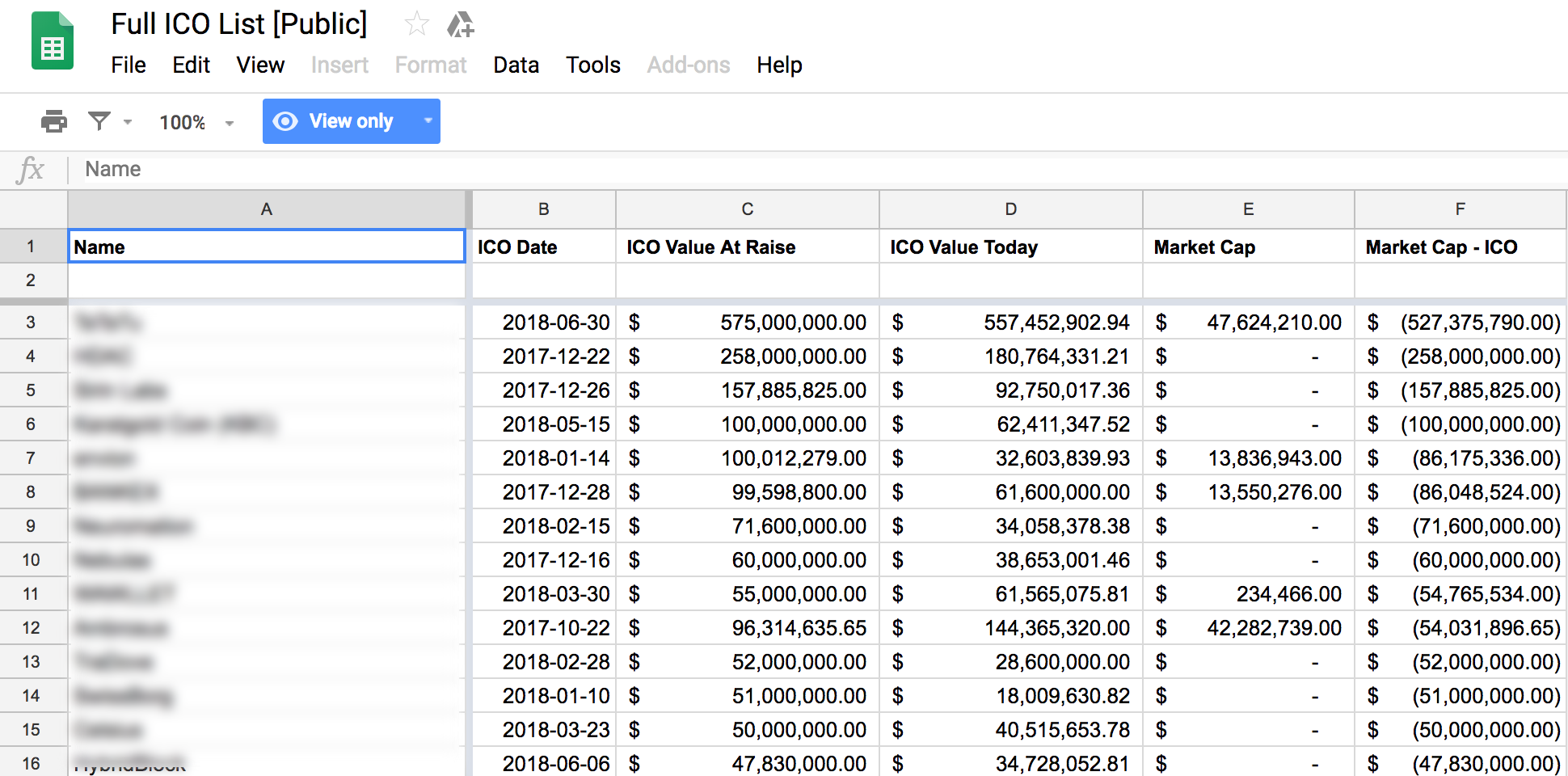Click the Market Cap - ICO header cell
The image size is (1568, 776).
(1461, 247)
